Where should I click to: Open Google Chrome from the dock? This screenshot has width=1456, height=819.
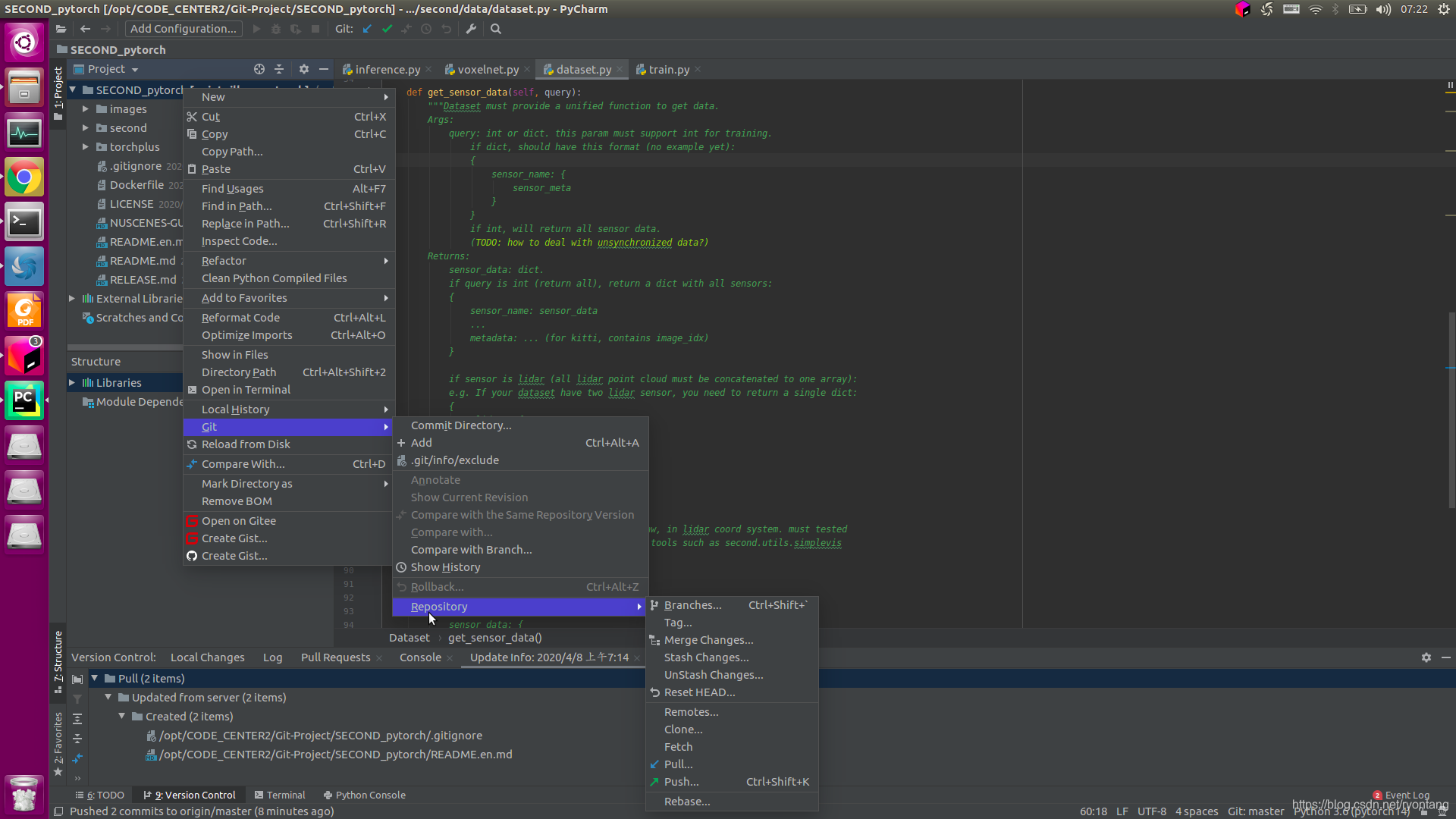(x=24, y=178)
